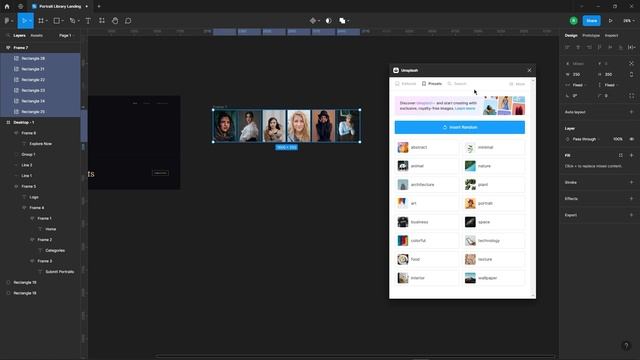
Task: Click the Insert Random button
Action: pyautogui.click(x=460, y=127)
